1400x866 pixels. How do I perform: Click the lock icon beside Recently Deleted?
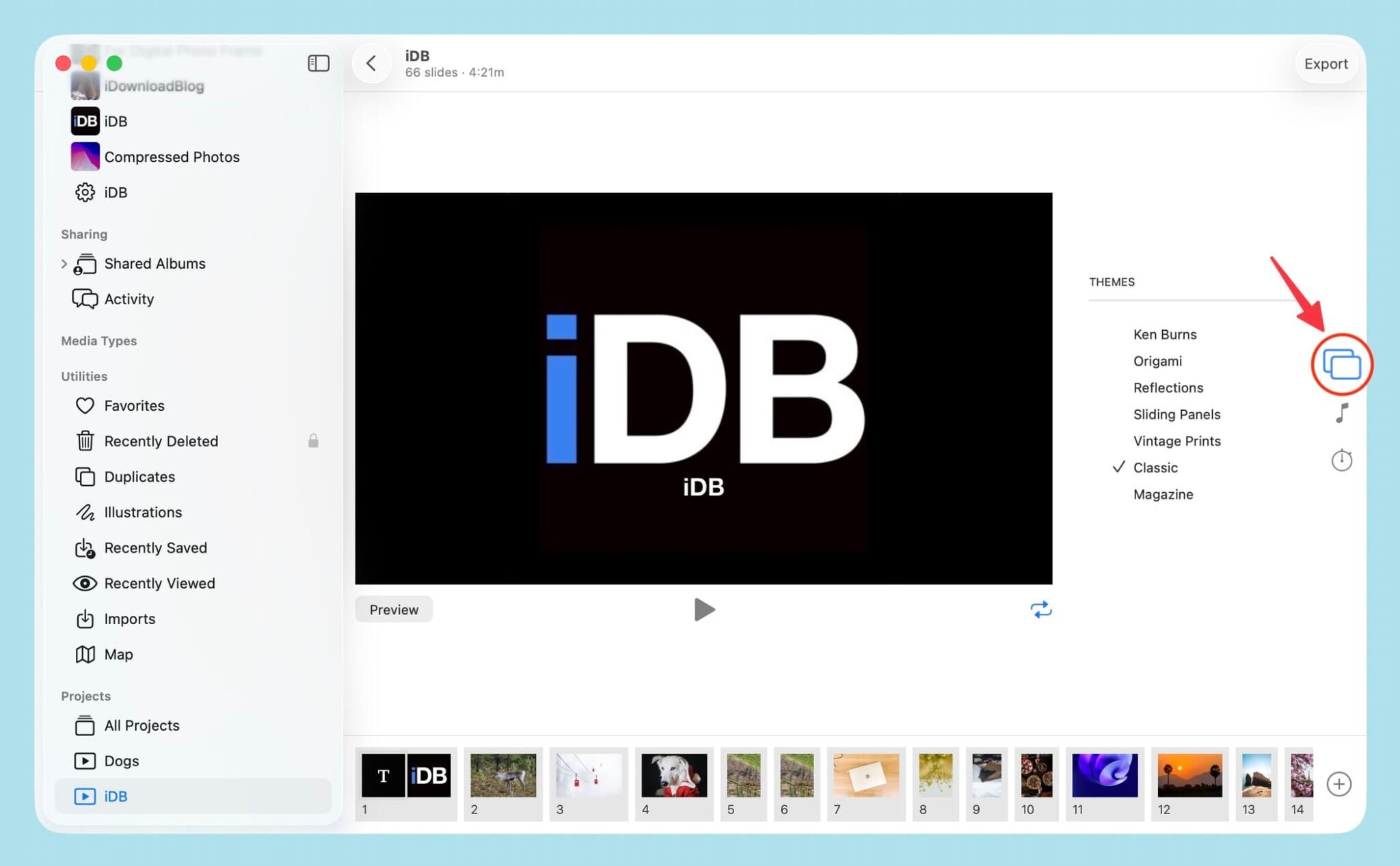(x=313, y=441)
